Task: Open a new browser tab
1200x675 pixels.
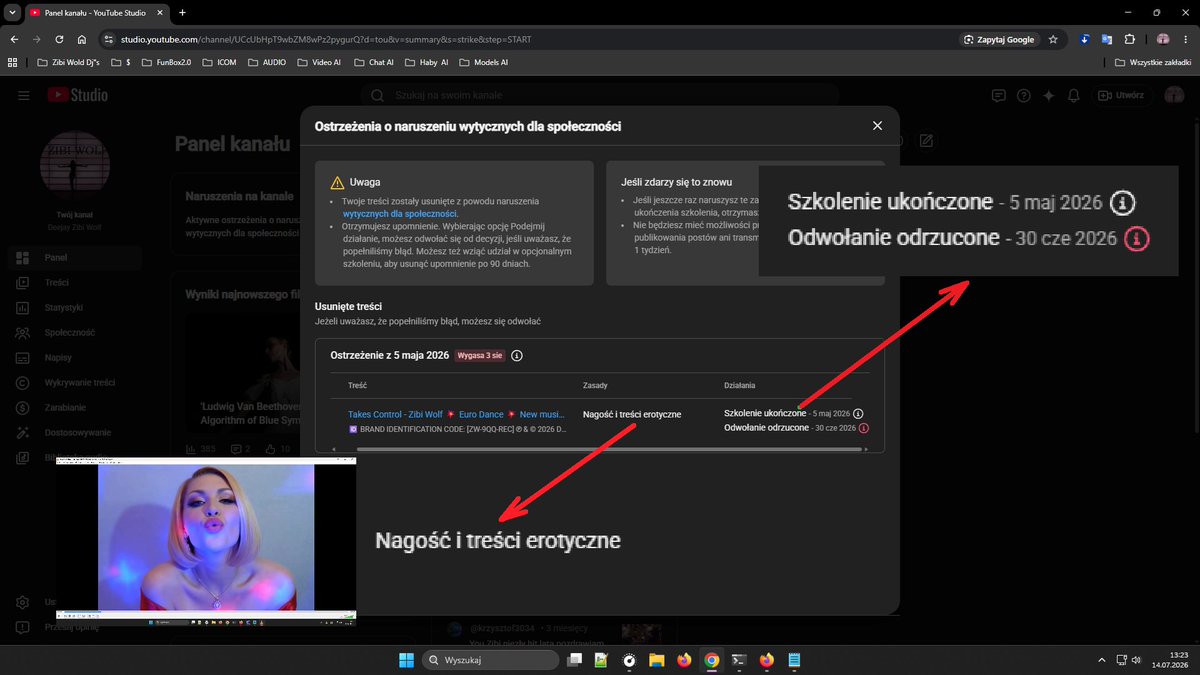Action: pos(182,12)
